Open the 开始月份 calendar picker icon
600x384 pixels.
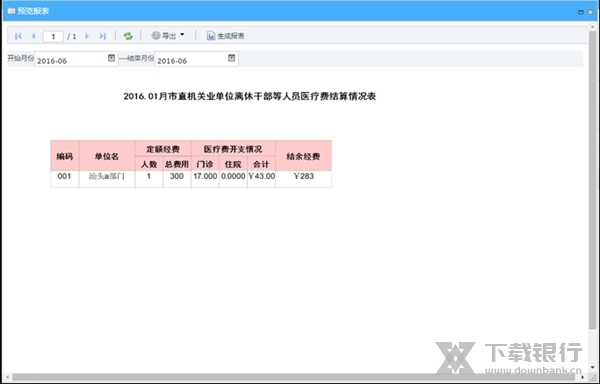pos(111,58)
